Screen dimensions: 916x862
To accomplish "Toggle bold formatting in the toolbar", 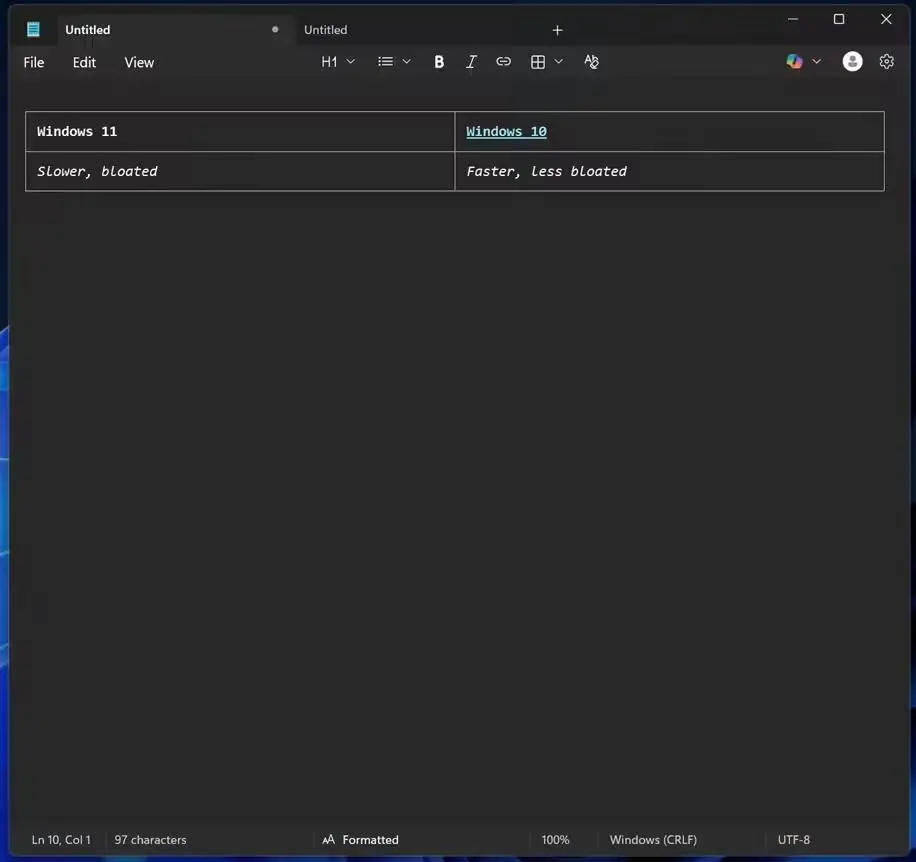I will [x=439, y=62].
